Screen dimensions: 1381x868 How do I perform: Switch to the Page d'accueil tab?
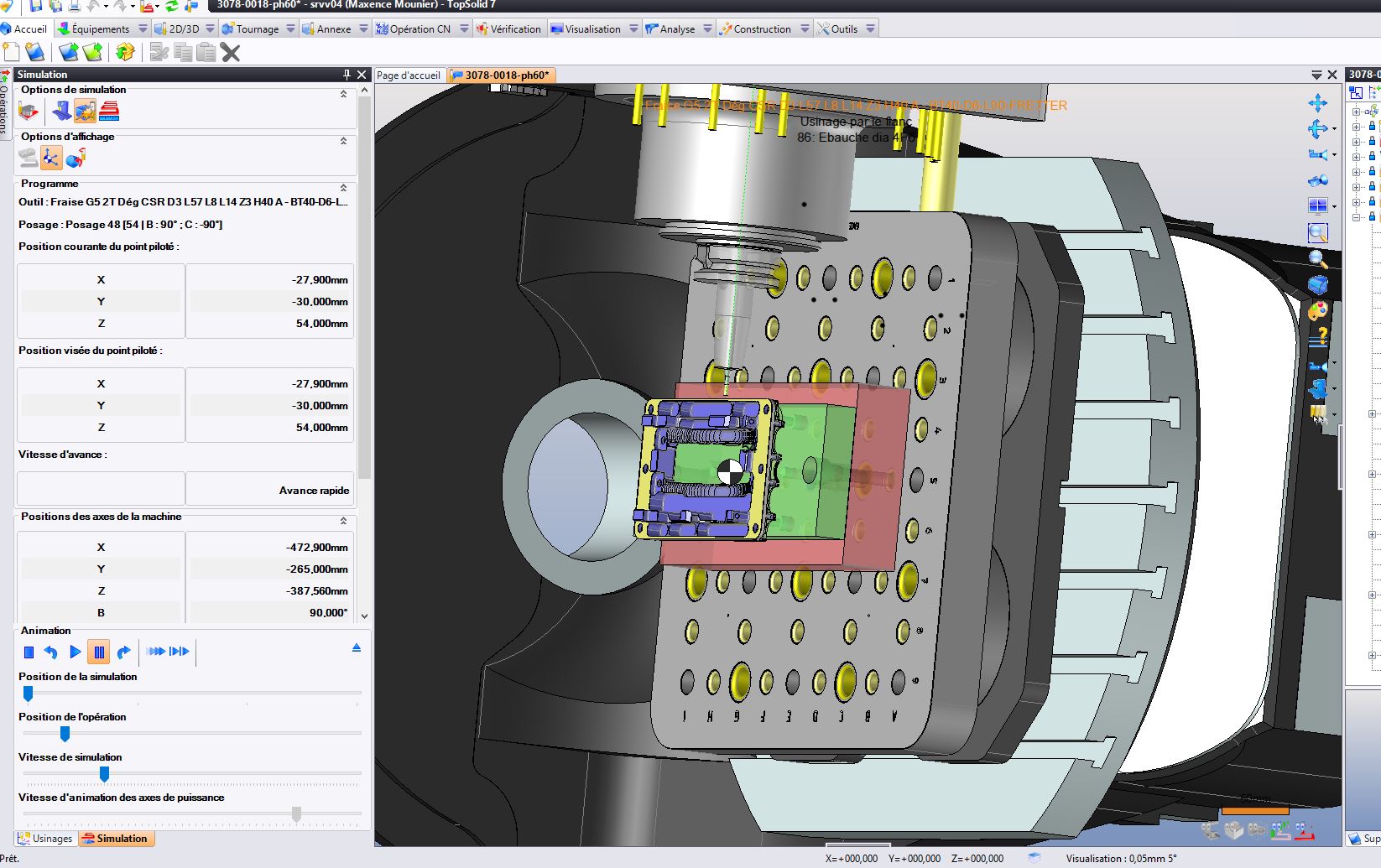[x=409, y=75]
